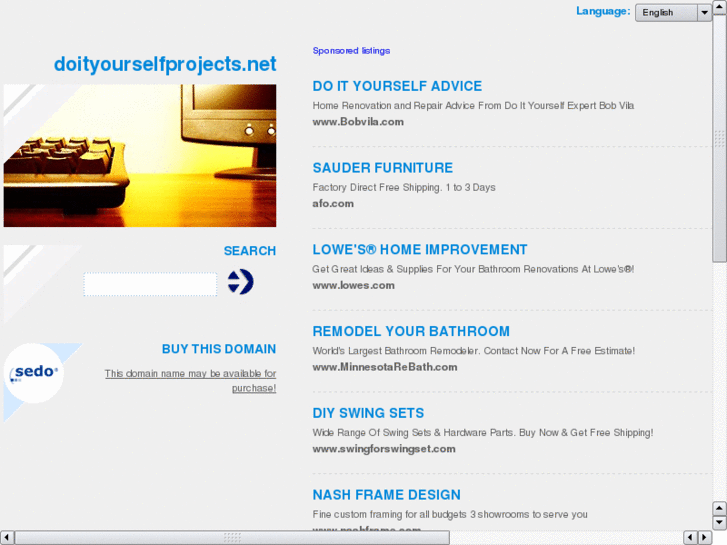Viewport: 727px width, 545px height.
Task: Click the BUY THIS DOMAIN heading
Action: coord(219,349)
